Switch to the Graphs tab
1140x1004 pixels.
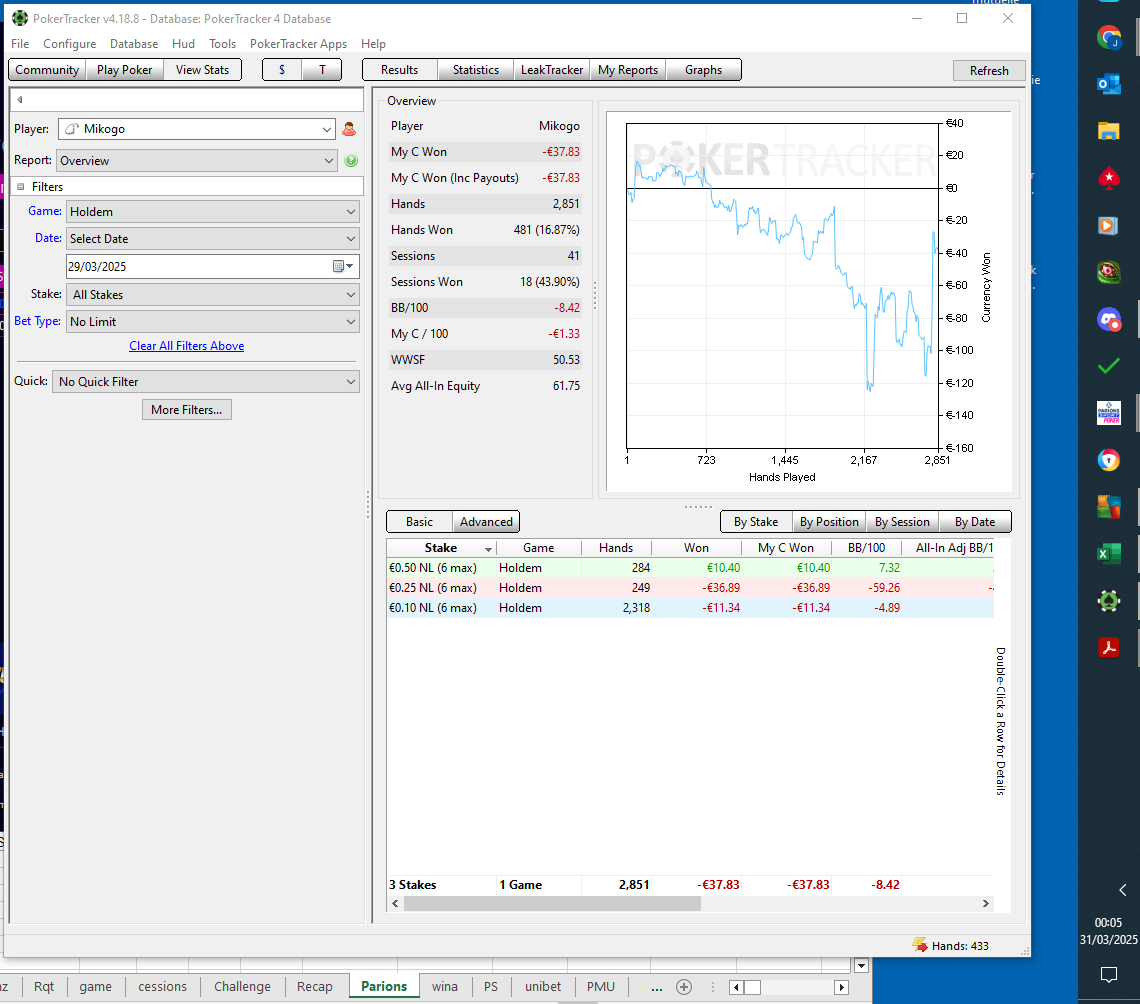pyautogui.click(x=703, y=70)
